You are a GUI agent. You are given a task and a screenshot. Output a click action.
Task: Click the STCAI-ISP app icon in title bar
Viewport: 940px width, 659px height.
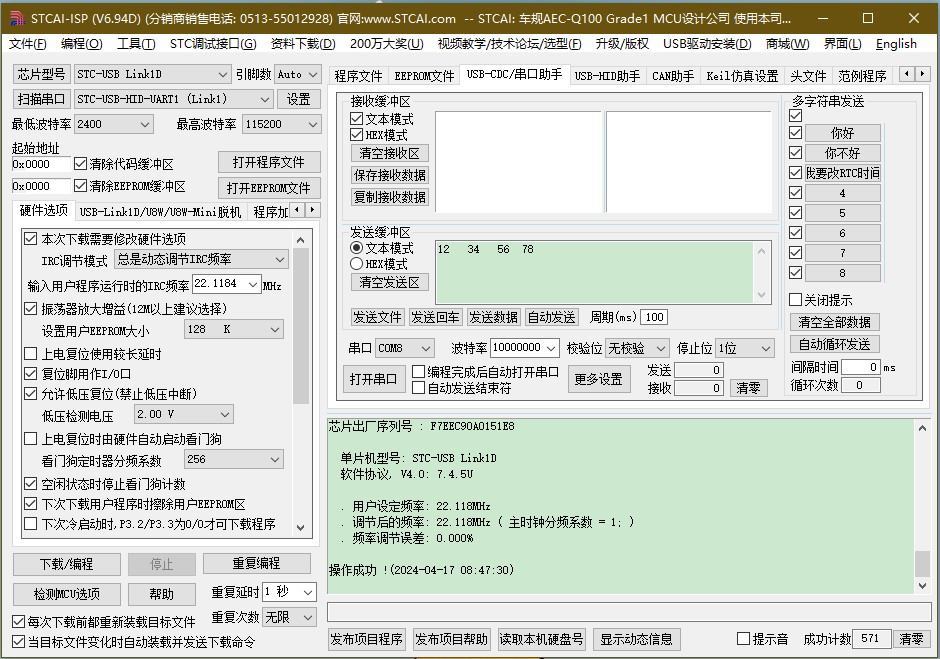(17, 18)
